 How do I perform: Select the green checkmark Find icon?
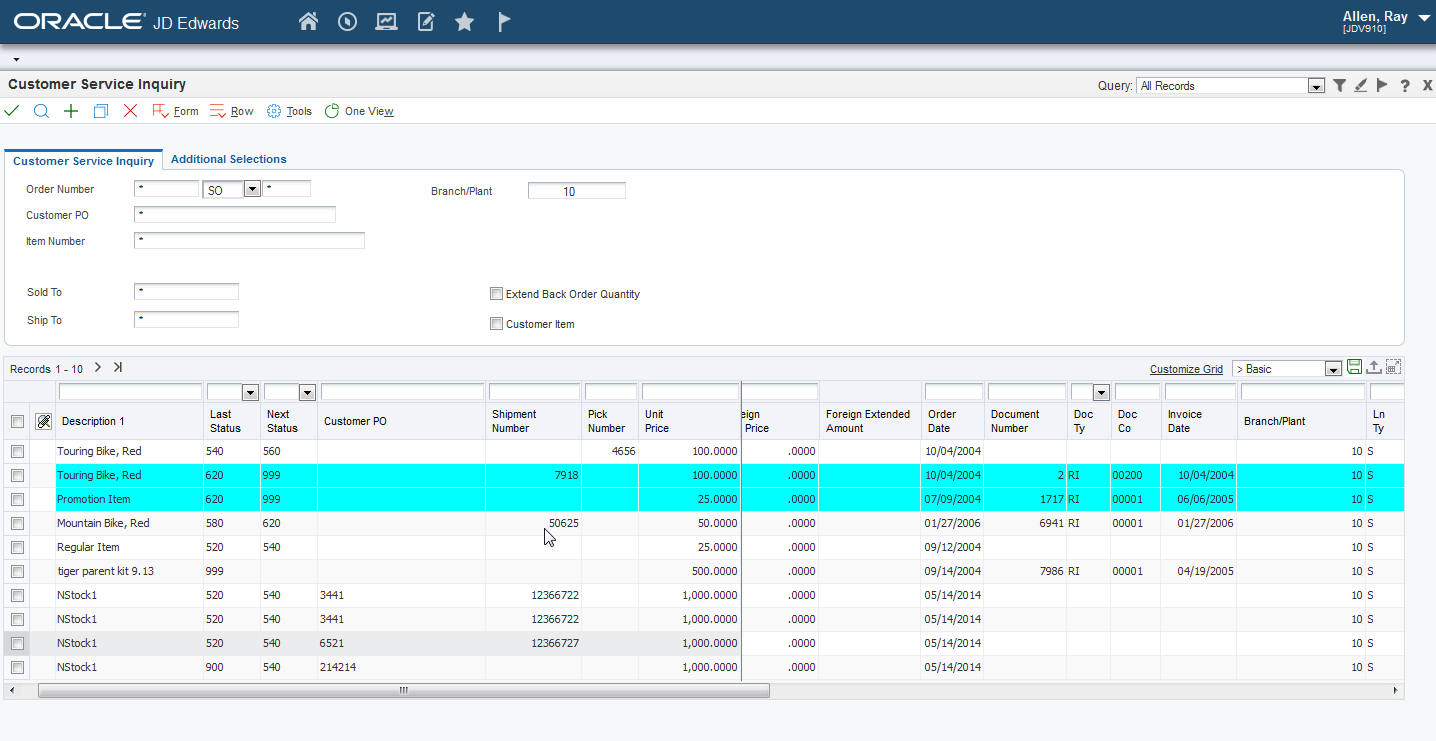pyautogui.click(x=12, y=110)
